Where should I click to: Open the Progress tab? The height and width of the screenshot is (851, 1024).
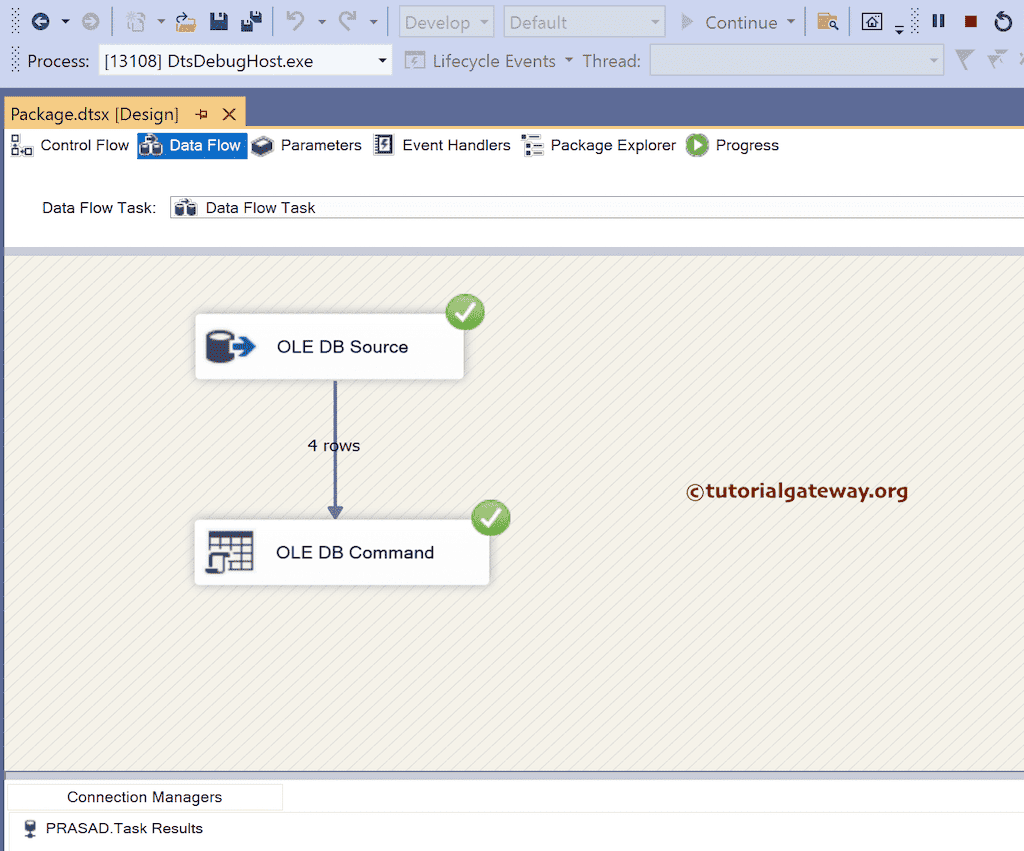[x=745, y=145]
